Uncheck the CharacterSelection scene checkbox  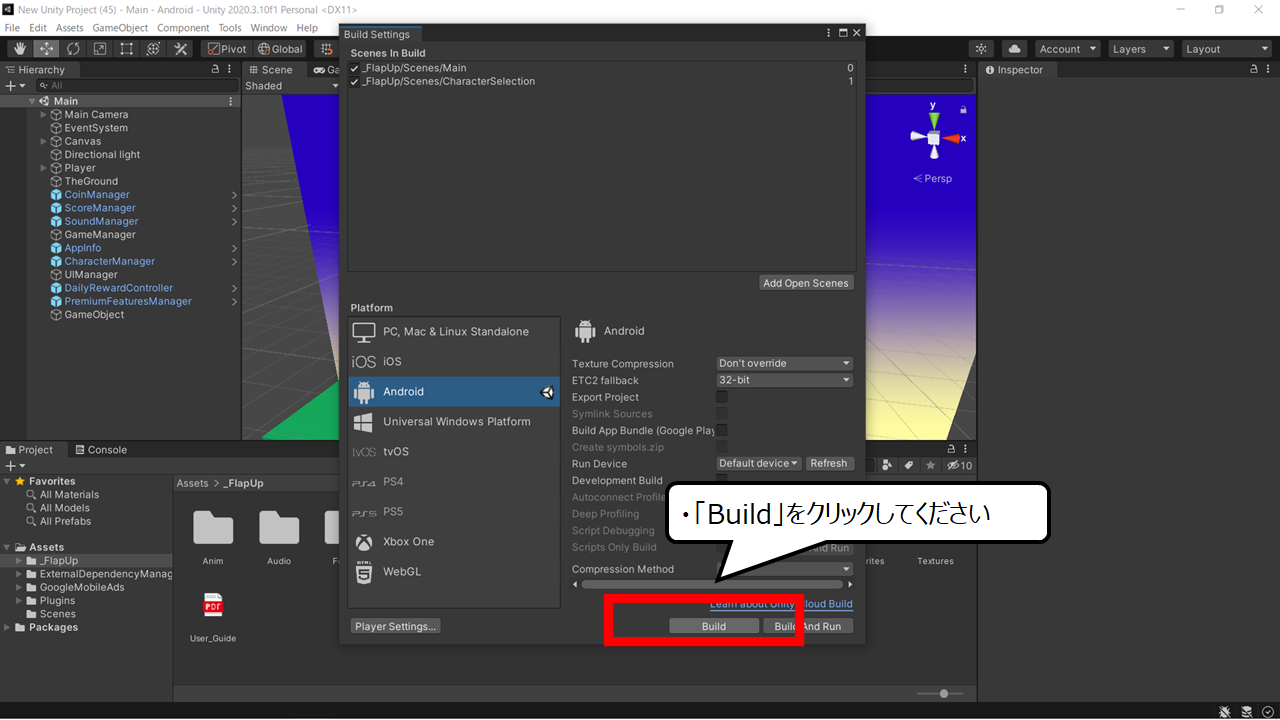(x=355, y=81)
